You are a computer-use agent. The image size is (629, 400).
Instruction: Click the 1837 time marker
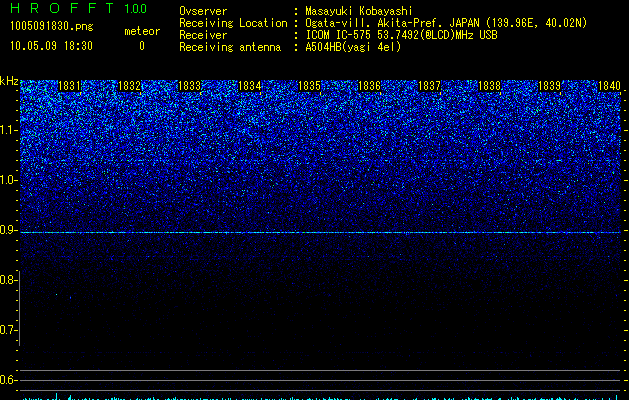pos(429,86)
